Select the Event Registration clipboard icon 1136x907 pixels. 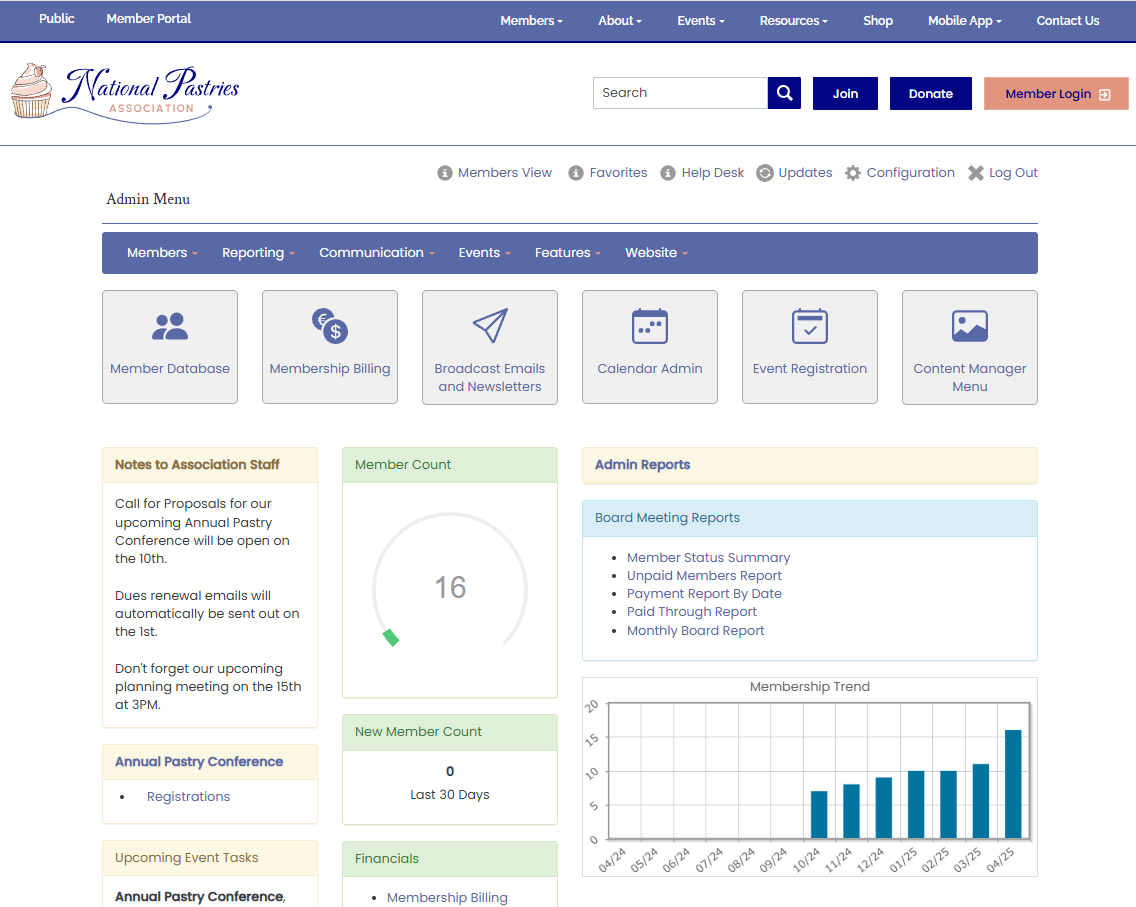[x=809, y=326]
